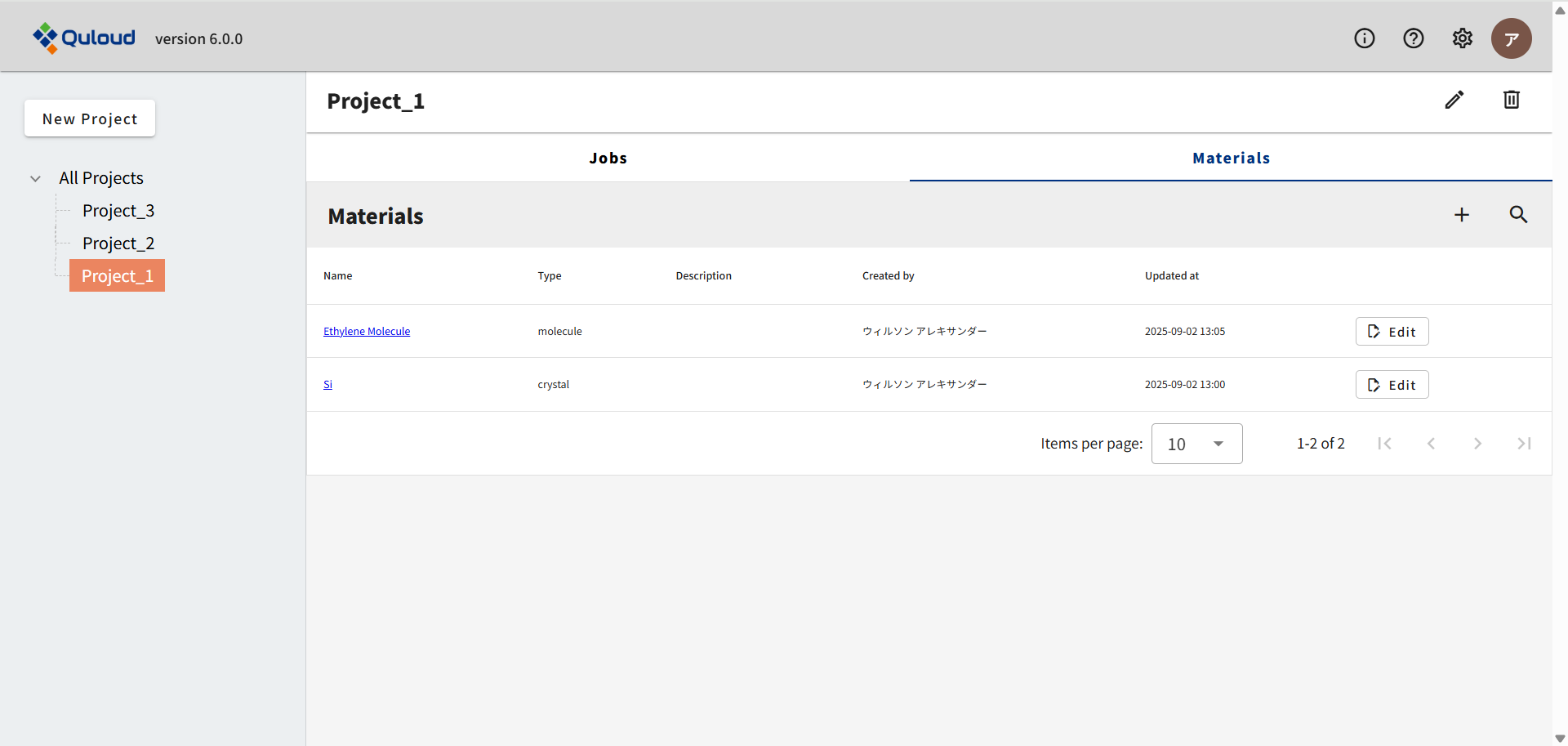Image resolution: width=1568 pixels, height=746 pixels.
Task: Switch to the Jobs tab
Action: pyautogui.click(x=608, y=159)
